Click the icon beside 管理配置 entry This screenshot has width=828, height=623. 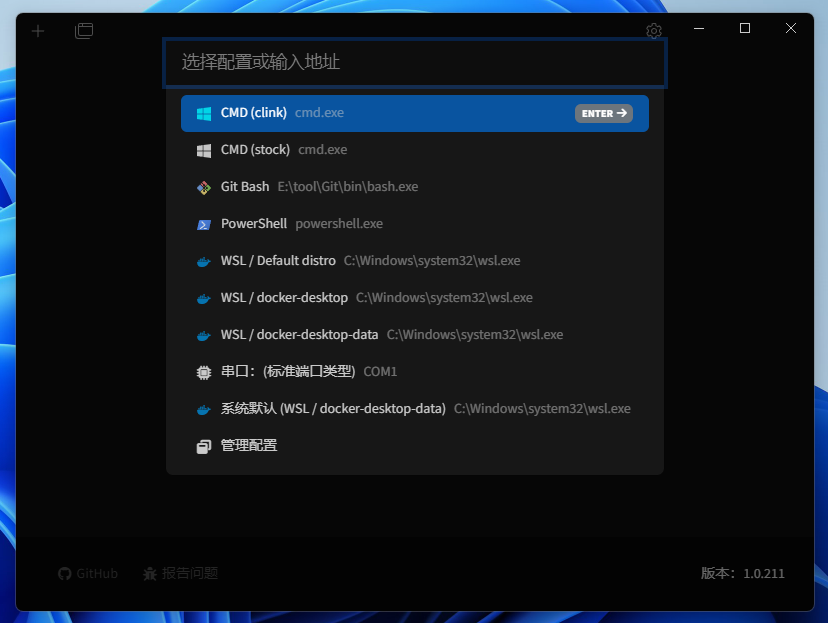(x=202, y=445)
